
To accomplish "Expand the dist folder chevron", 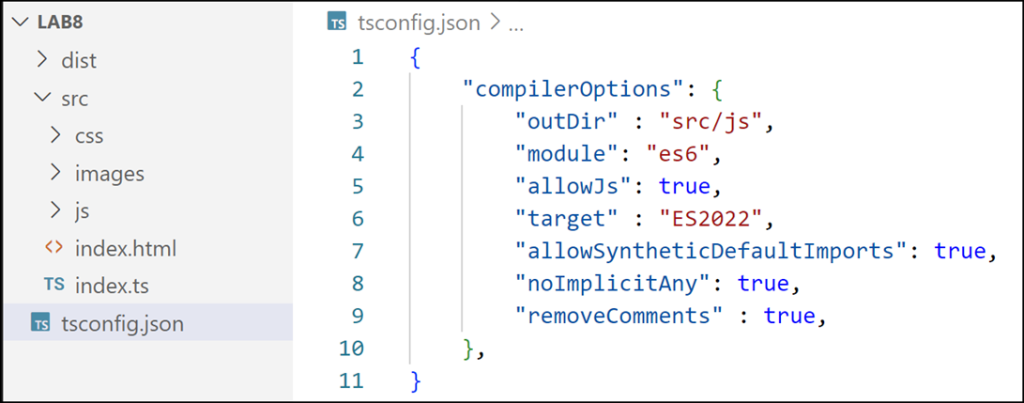I will point(42,60).
